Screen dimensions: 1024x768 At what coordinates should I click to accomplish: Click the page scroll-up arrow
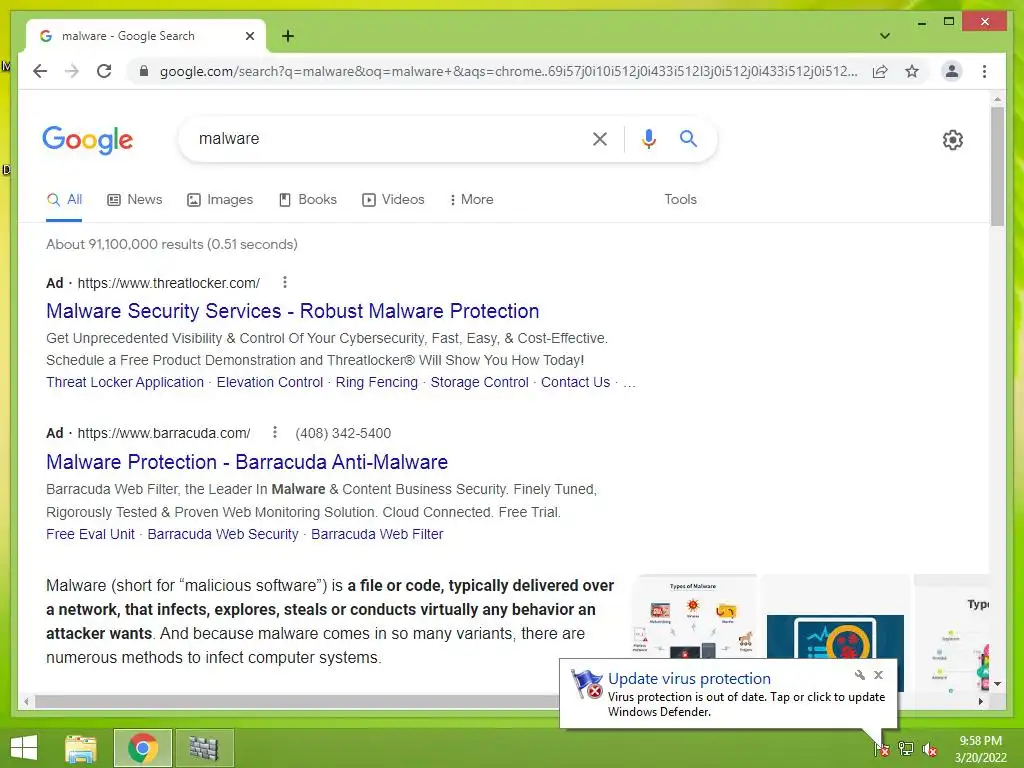(997, 100)
